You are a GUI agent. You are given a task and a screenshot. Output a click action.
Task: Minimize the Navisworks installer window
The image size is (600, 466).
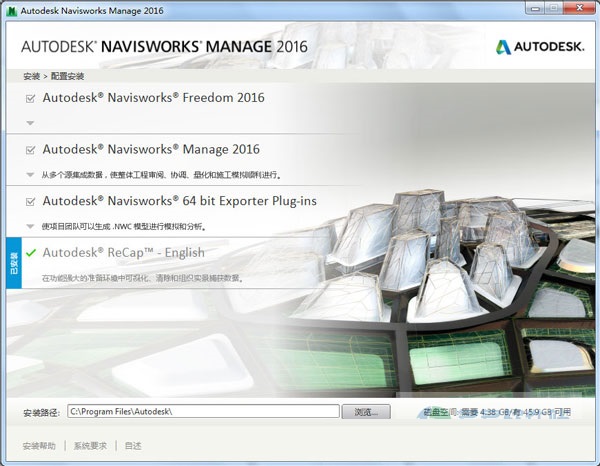[535, 8]
